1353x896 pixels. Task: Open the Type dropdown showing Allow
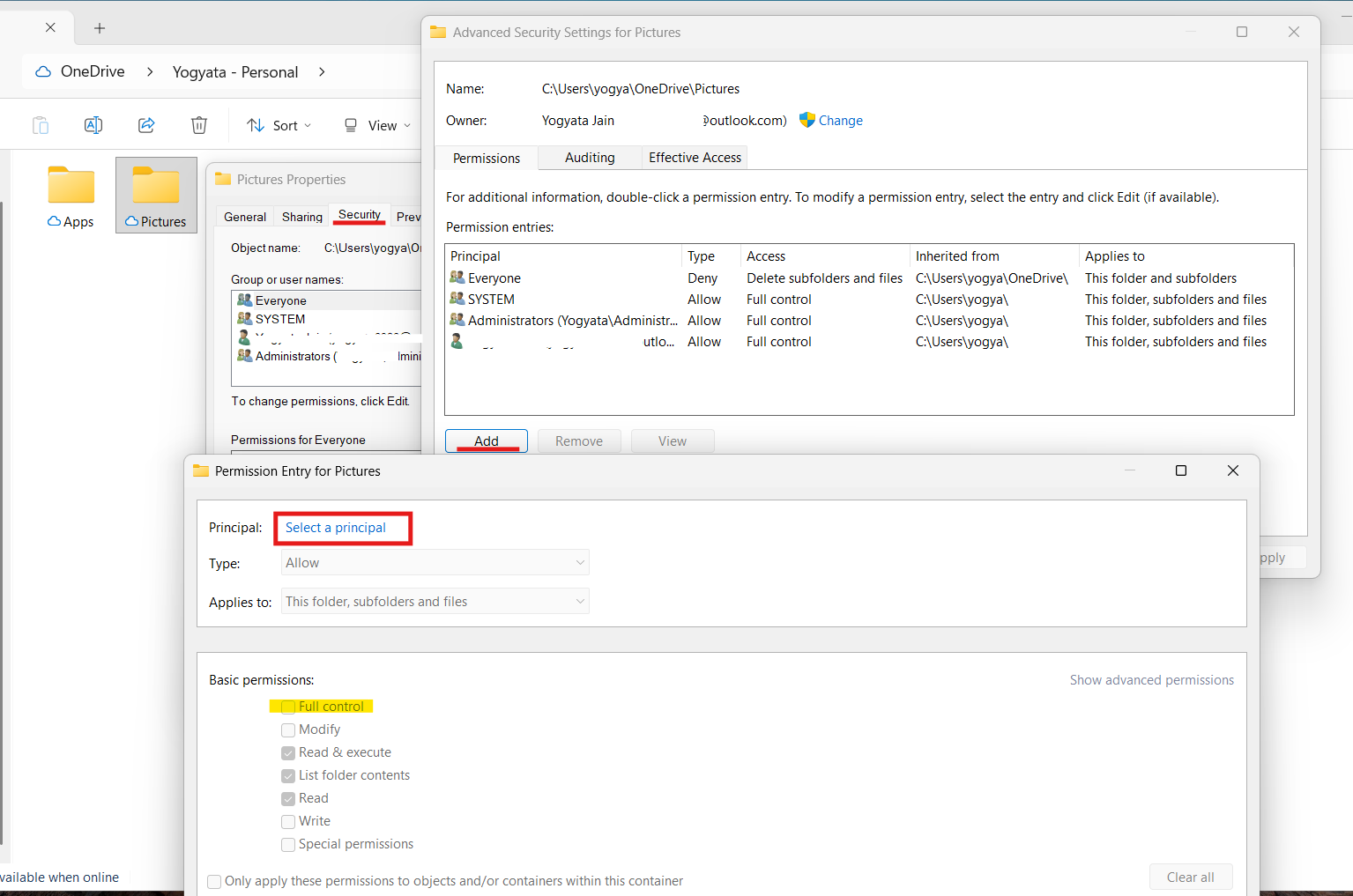(434, 562)
